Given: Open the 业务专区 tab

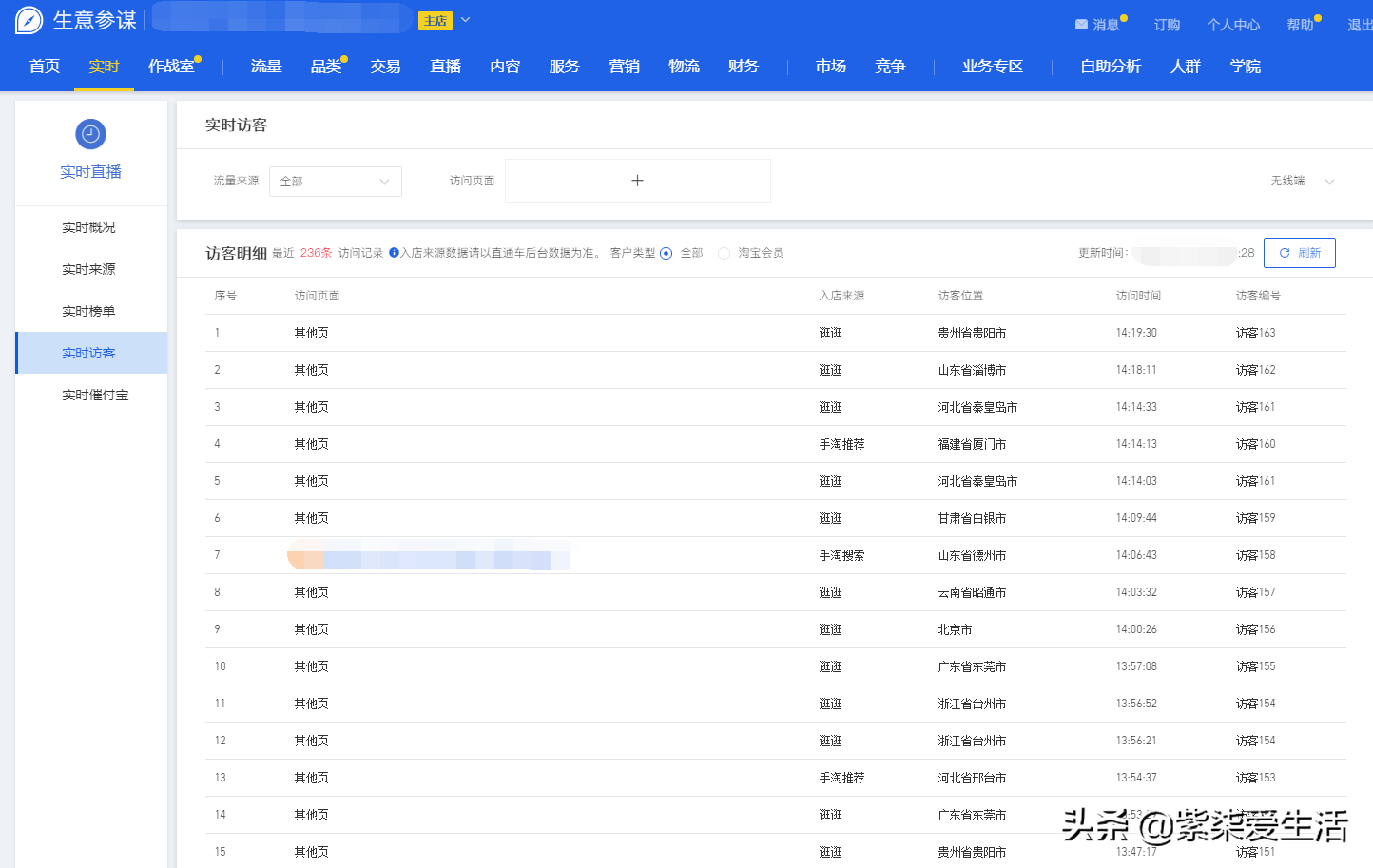Looking at the screenshot, I should click(993, 67).
